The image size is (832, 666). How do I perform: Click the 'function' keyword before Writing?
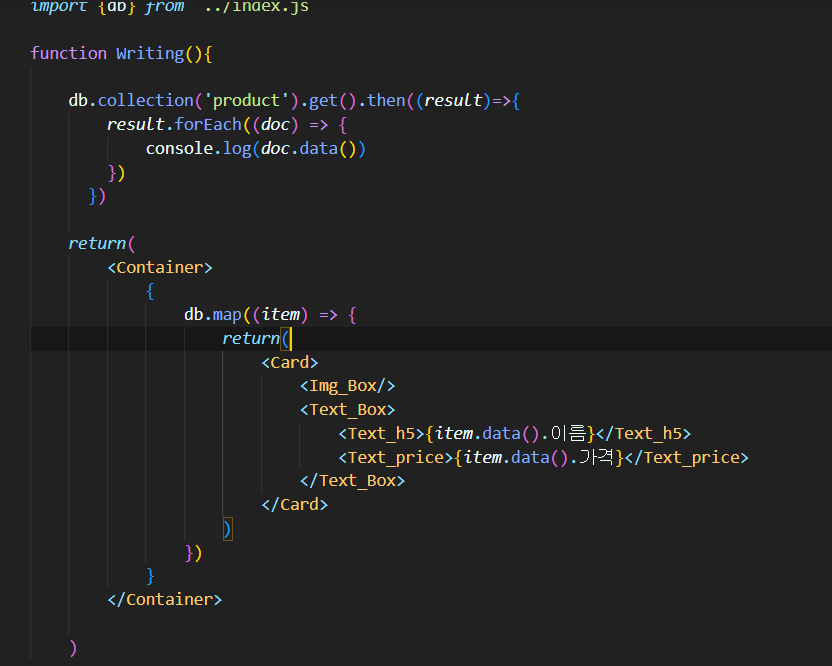coord(69,54)
